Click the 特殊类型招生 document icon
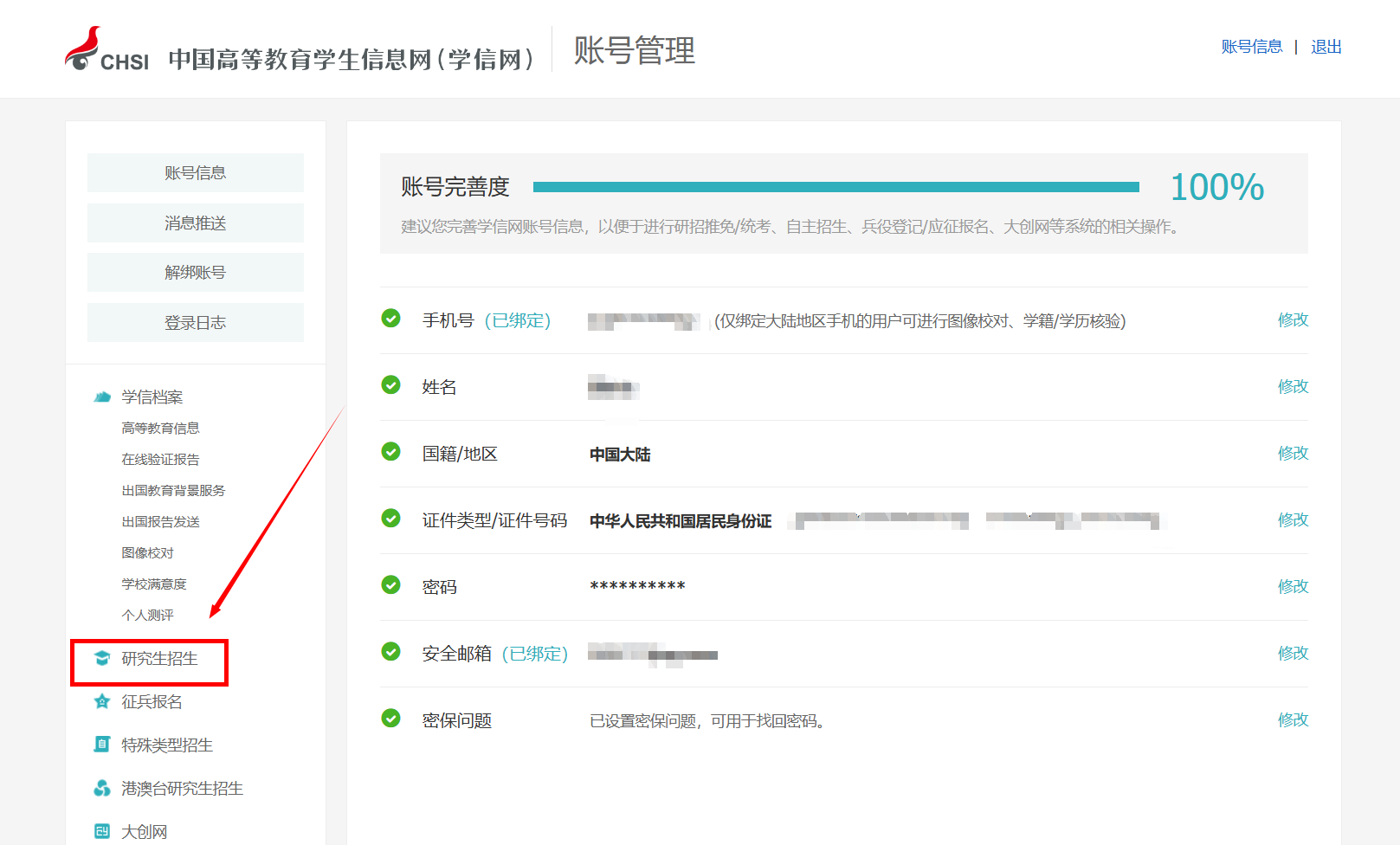The height and width of the screenshot is (845, 1400). [102, 745]
